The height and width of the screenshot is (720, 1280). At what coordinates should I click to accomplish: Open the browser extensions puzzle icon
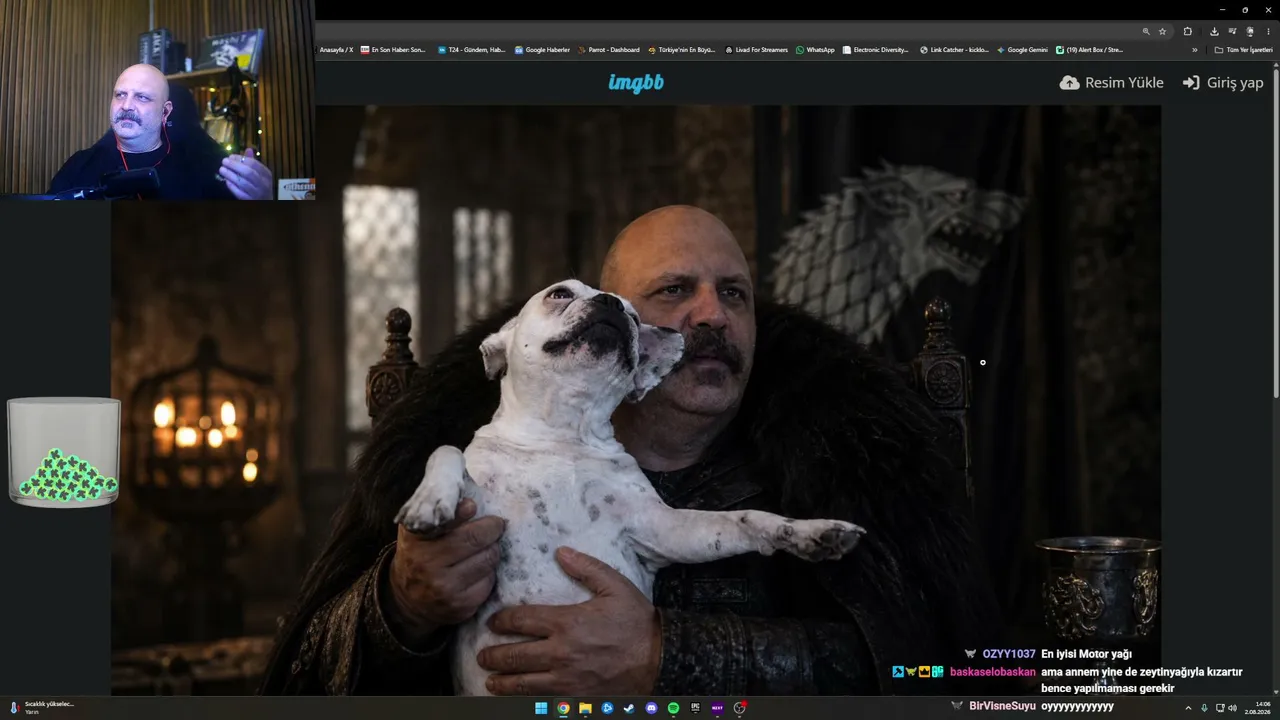point(1188,31)
